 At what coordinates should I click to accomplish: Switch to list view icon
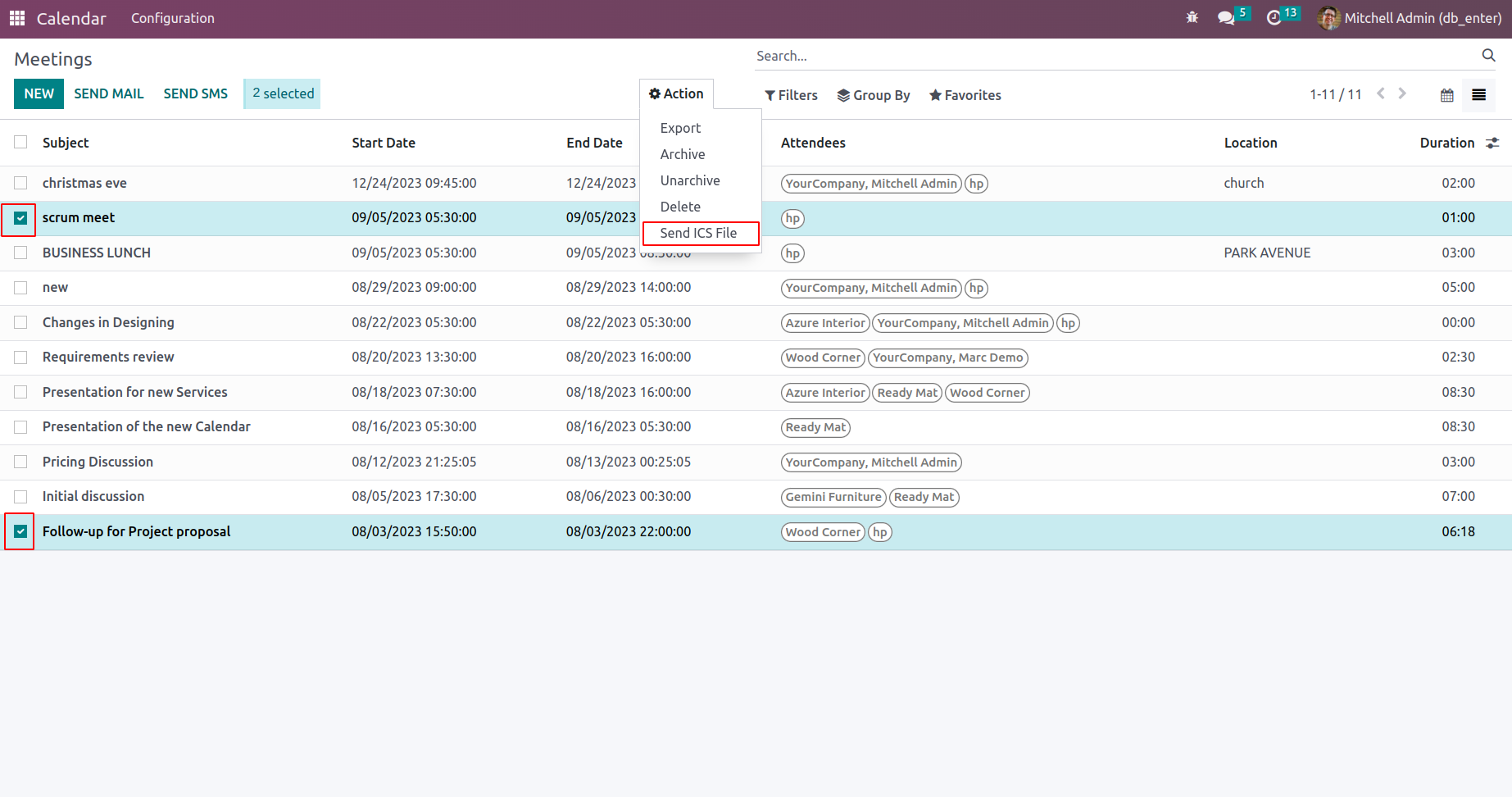pos(1478,95)
